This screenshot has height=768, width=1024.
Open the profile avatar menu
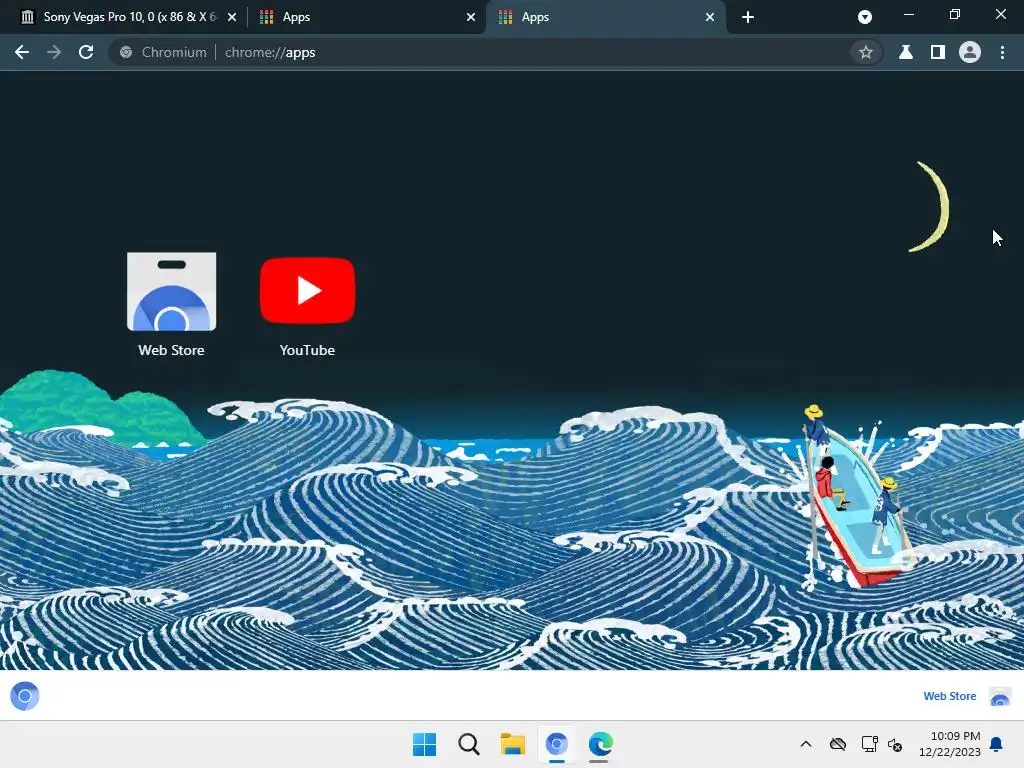[x=970, y=52]
